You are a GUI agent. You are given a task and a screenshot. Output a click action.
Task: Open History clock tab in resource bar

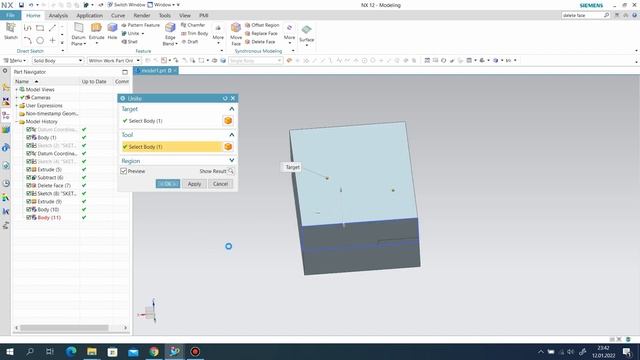[6, 183]
